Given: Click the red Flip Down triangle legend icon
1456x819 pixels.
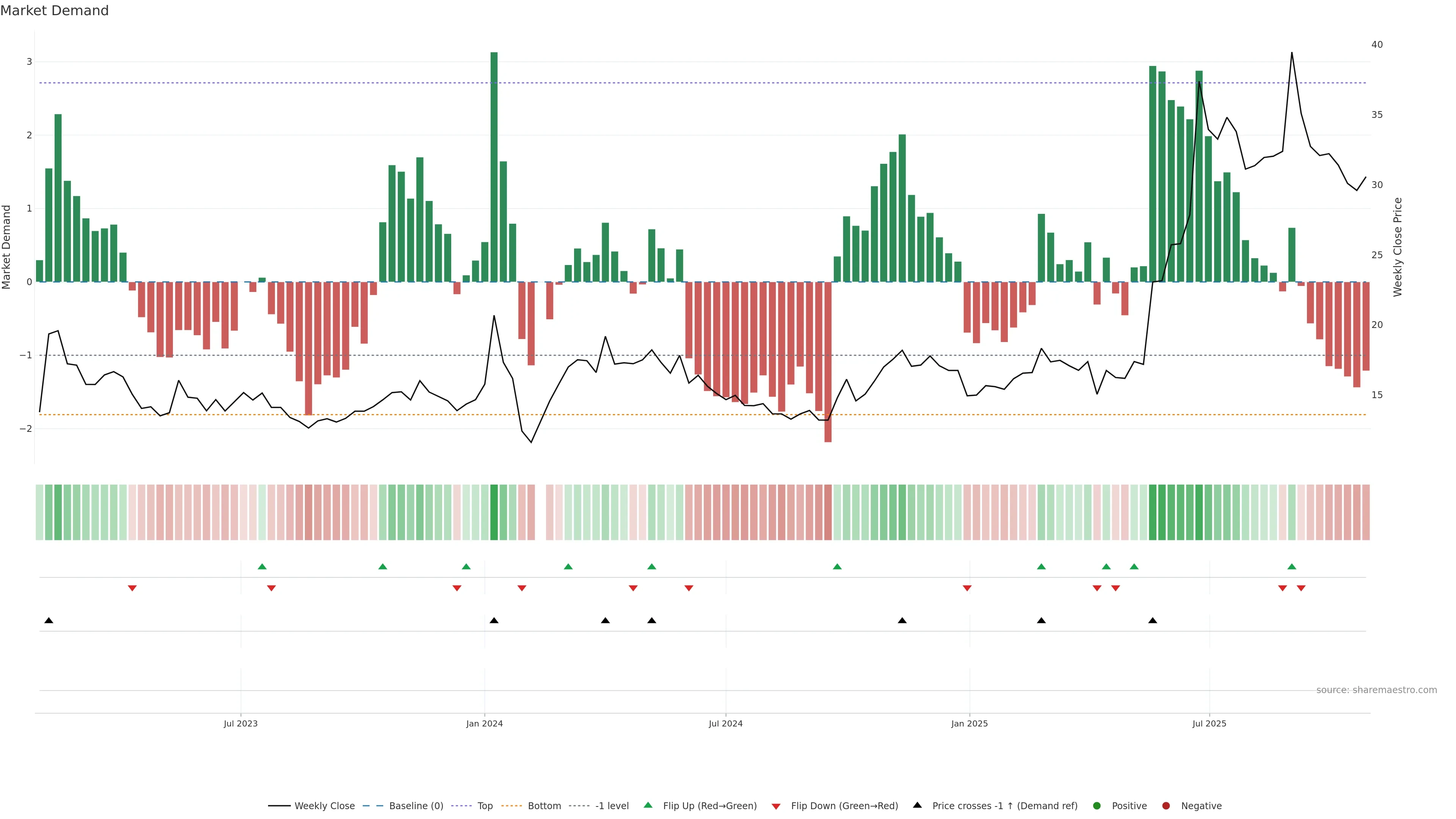Looking at the screenshot, I should click(775, 806).
